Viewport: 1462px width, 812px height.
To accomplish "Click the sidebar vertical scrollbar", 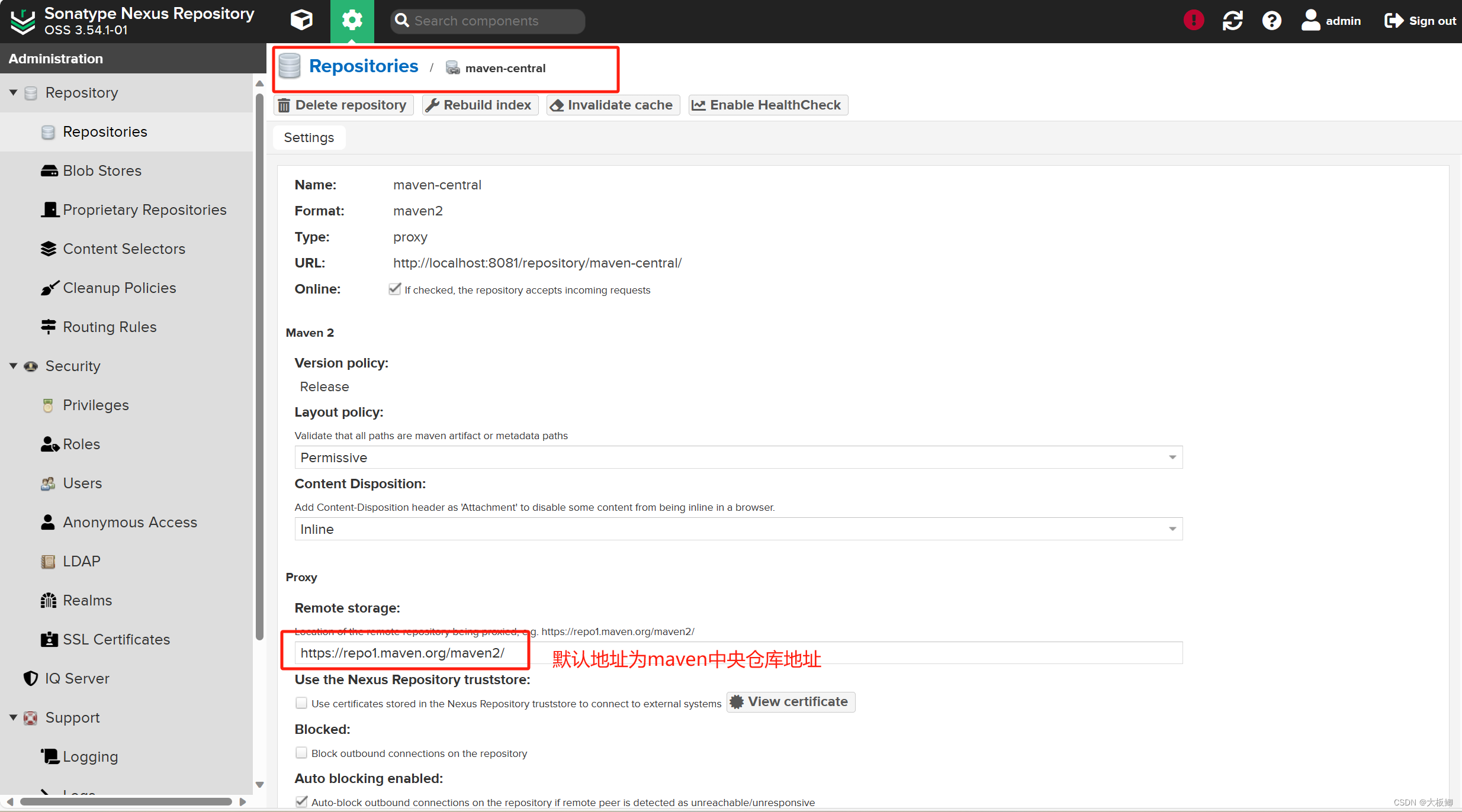I will click(259, 367).
